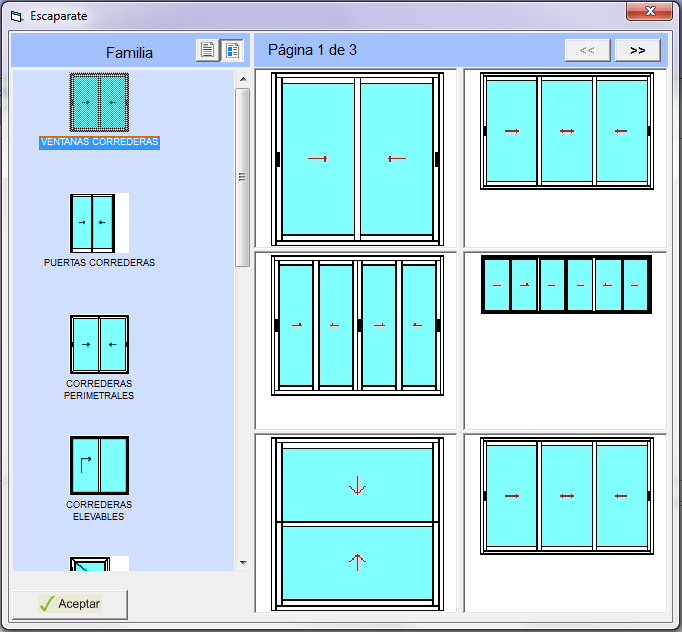Pick the two-panel sliding window thumbnail
The width and height of the screenshot is (682, 632).
point(357,158)
